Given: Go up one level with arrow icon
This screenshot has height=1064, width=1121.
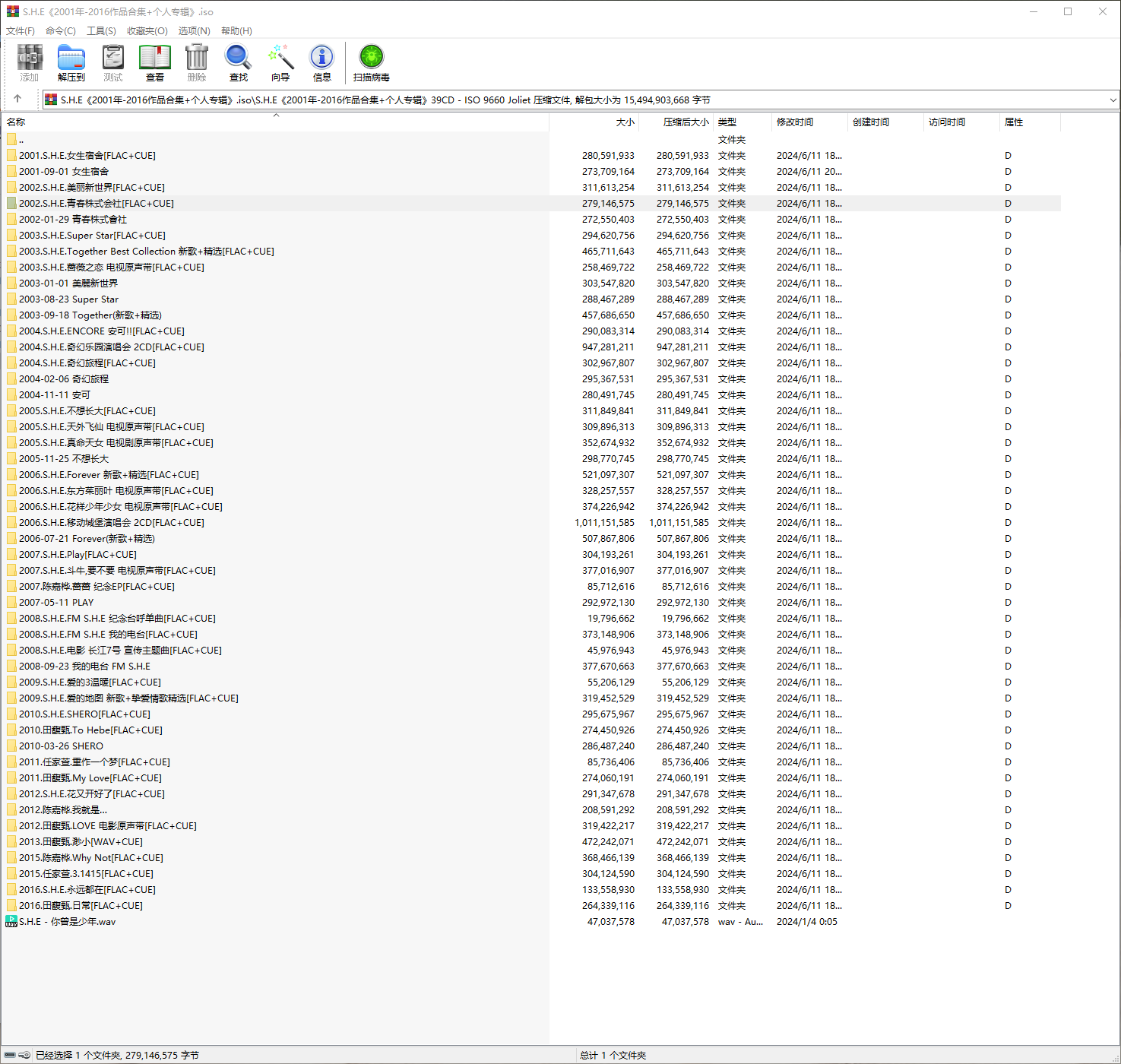Looking at the screenshot, I should [x=17, y=99].
